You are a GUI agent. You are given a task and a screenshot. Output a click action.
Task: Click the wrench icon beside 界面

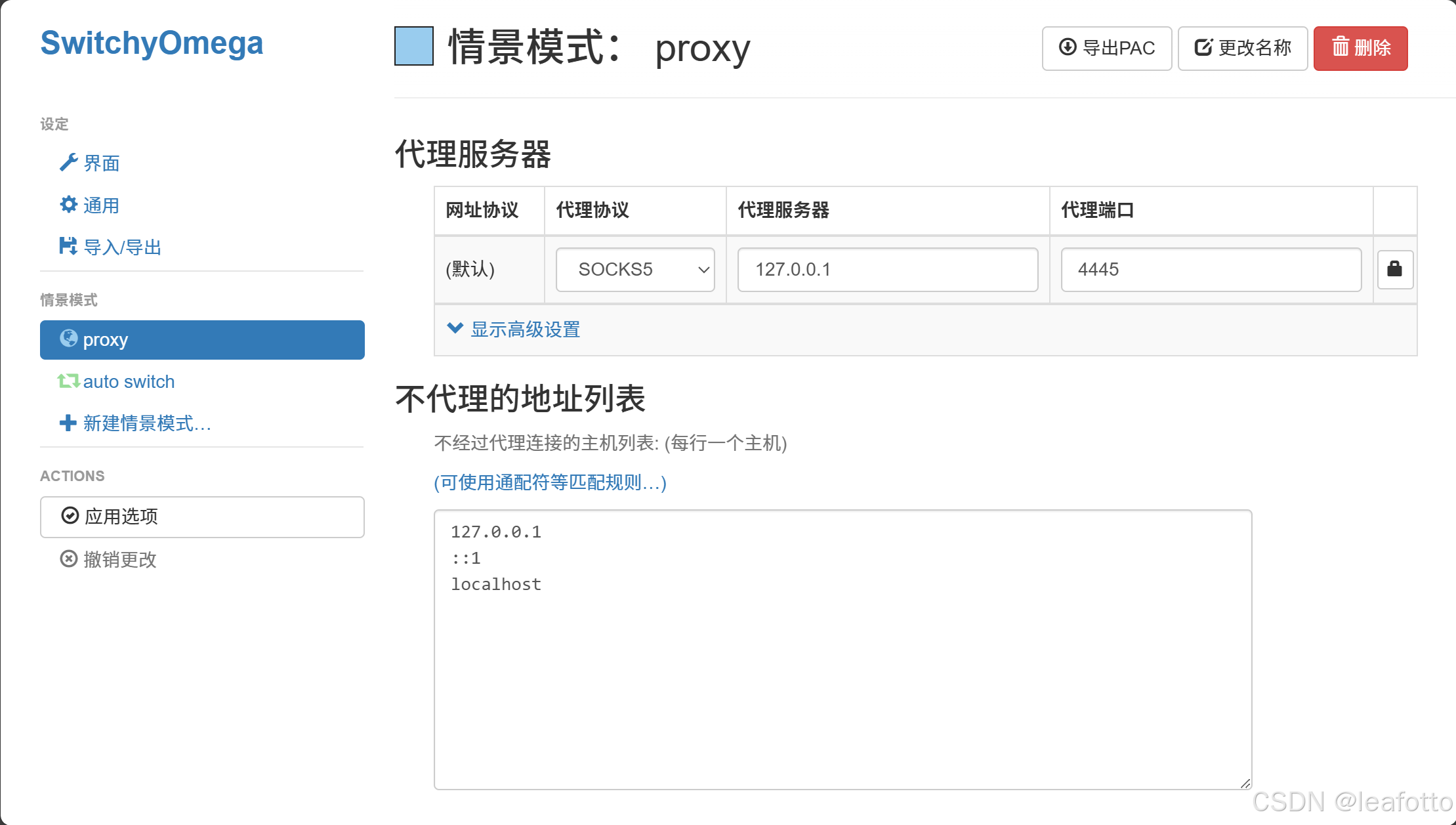68,162
